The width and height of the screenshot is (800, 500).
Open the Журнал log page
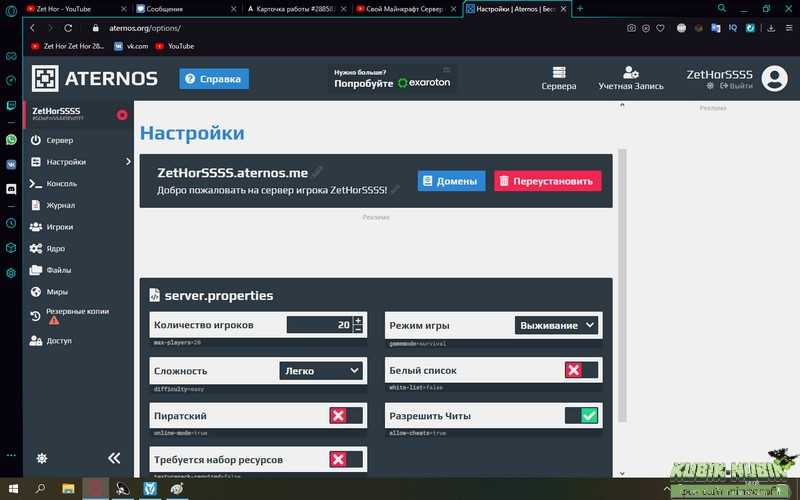tap(53, 205)
